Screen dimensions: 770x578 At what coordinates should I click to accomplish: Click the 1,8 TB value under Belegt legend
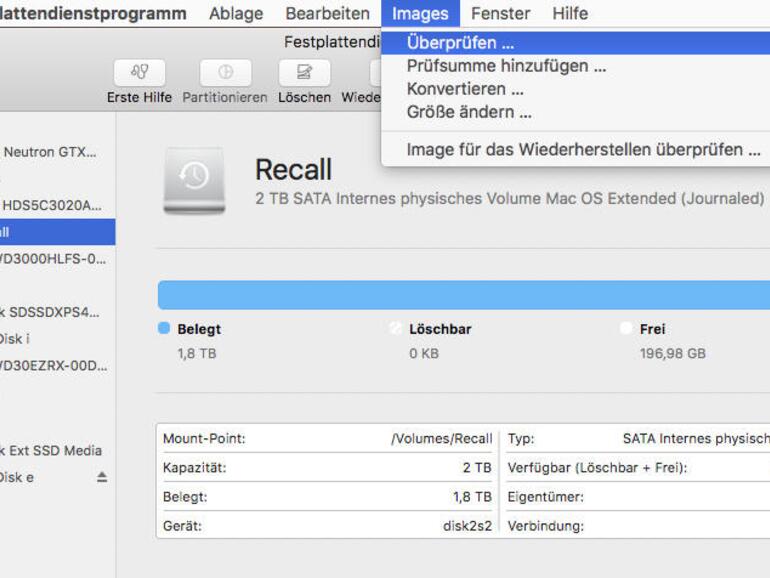(197, 354)
